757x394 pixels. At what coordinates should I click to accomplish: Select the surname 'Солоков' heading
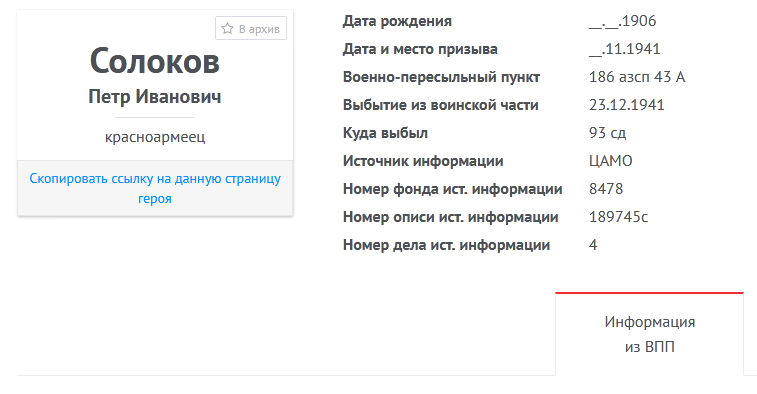[x=155, y=61]
